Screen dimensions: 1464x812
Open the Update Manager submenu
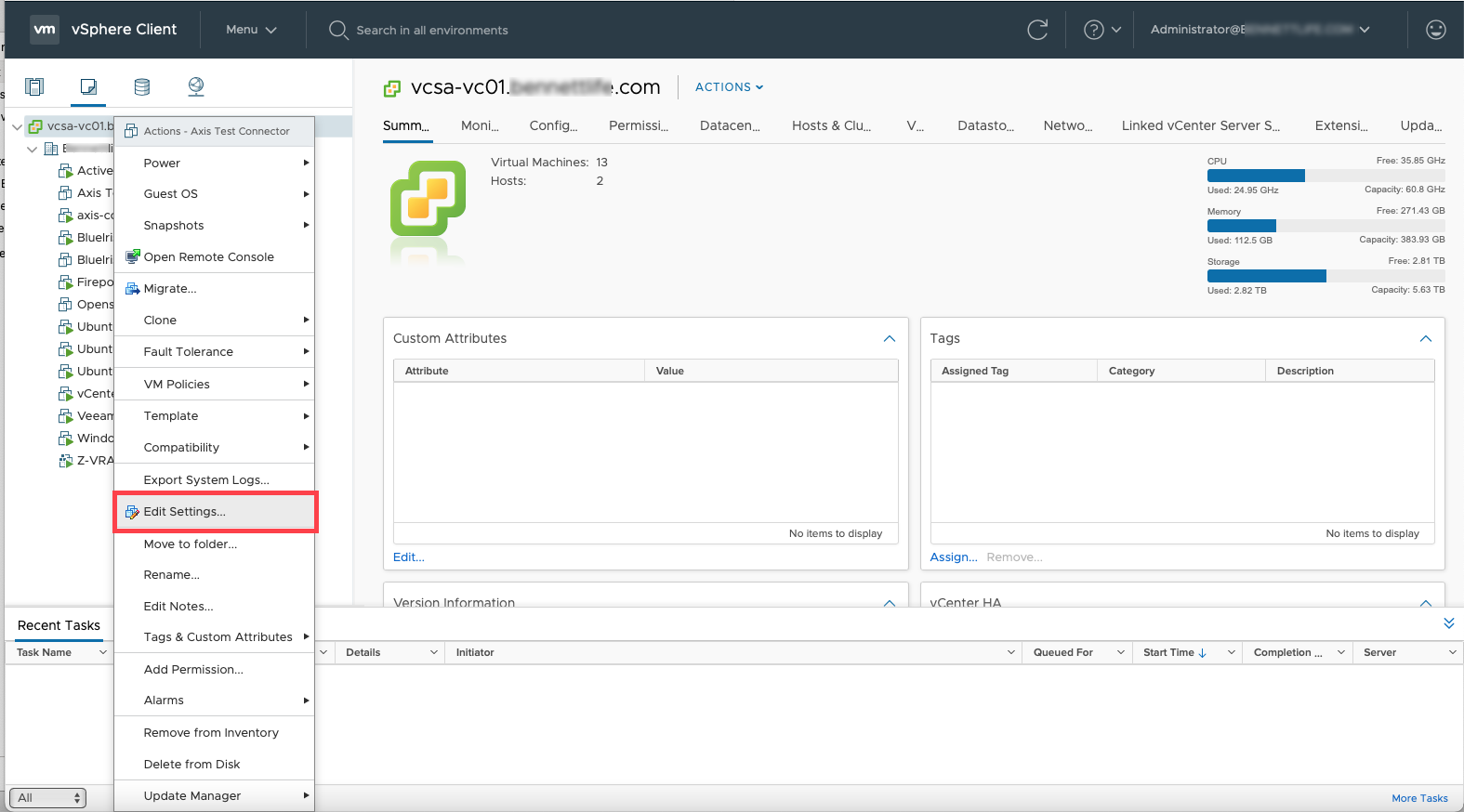coord(215,796)
